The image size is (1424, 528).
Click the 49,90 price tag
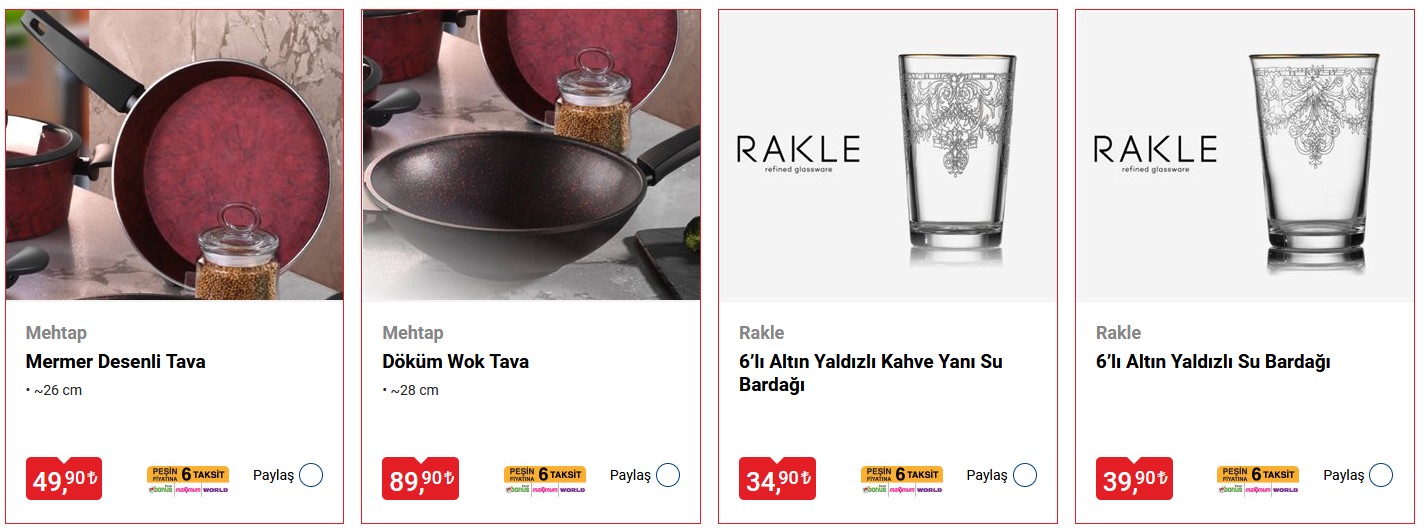click(x=64, y=479)
